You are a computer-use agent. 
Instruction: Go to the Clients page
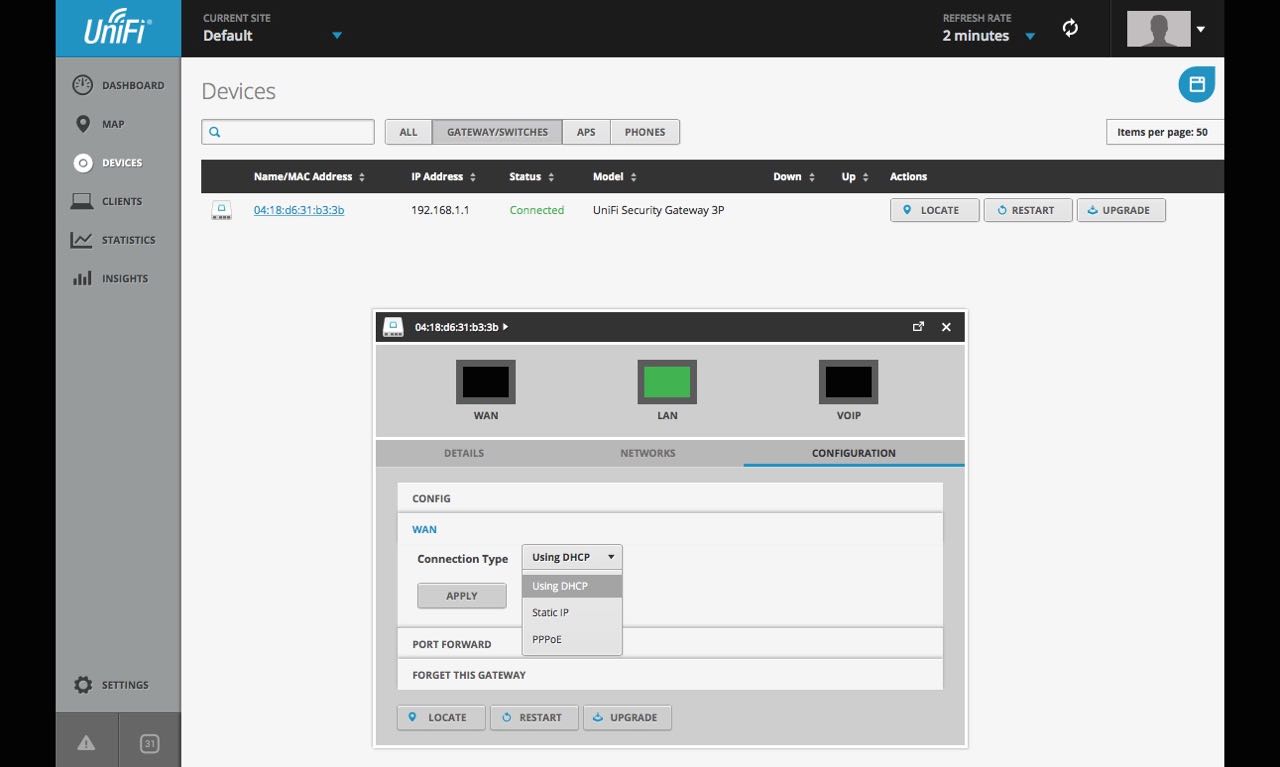tap(83, 201)
